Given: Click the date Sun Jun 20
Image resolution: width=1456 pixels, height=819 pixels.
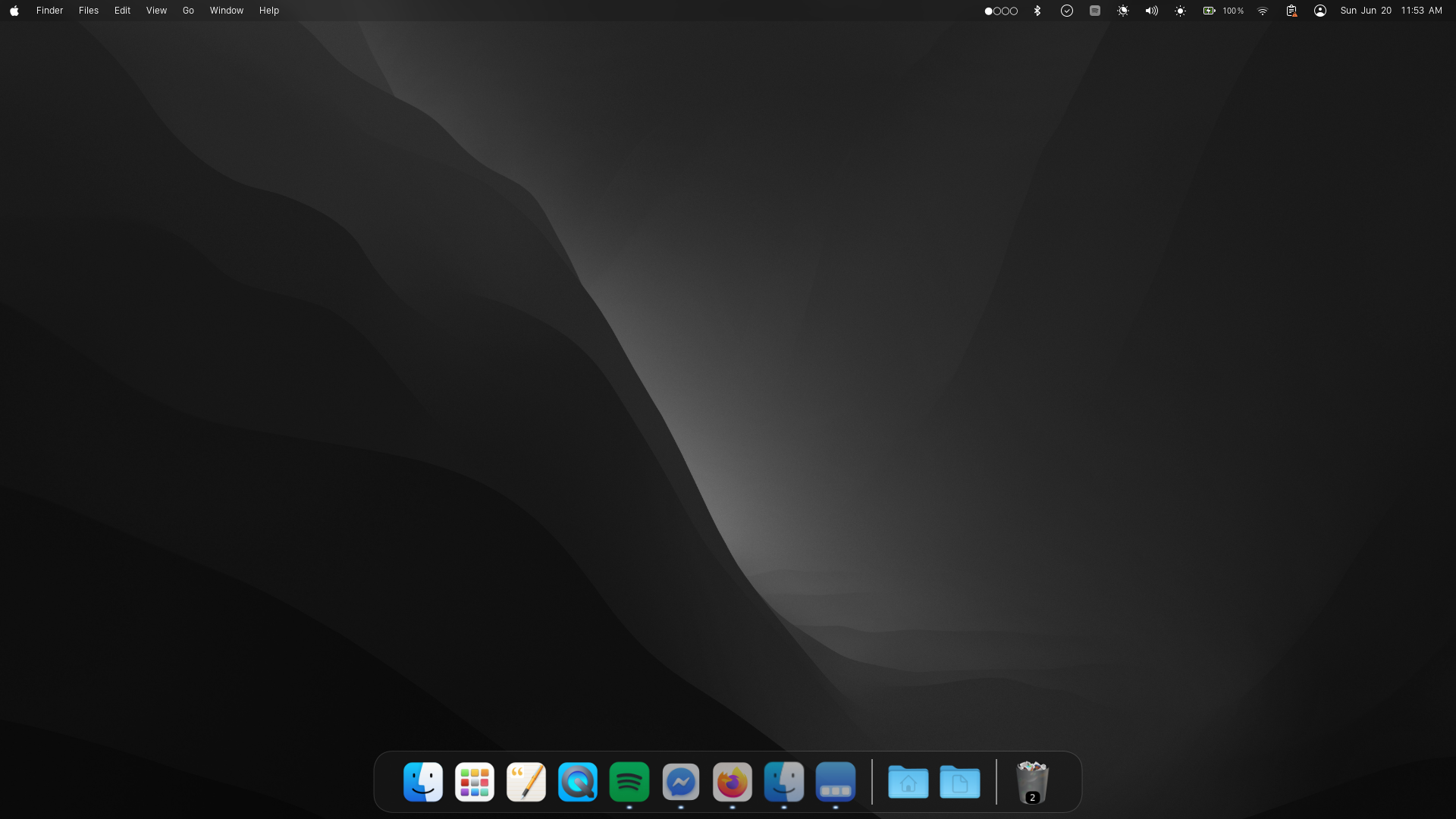Looking at the screenshot, I should 1365,11.
